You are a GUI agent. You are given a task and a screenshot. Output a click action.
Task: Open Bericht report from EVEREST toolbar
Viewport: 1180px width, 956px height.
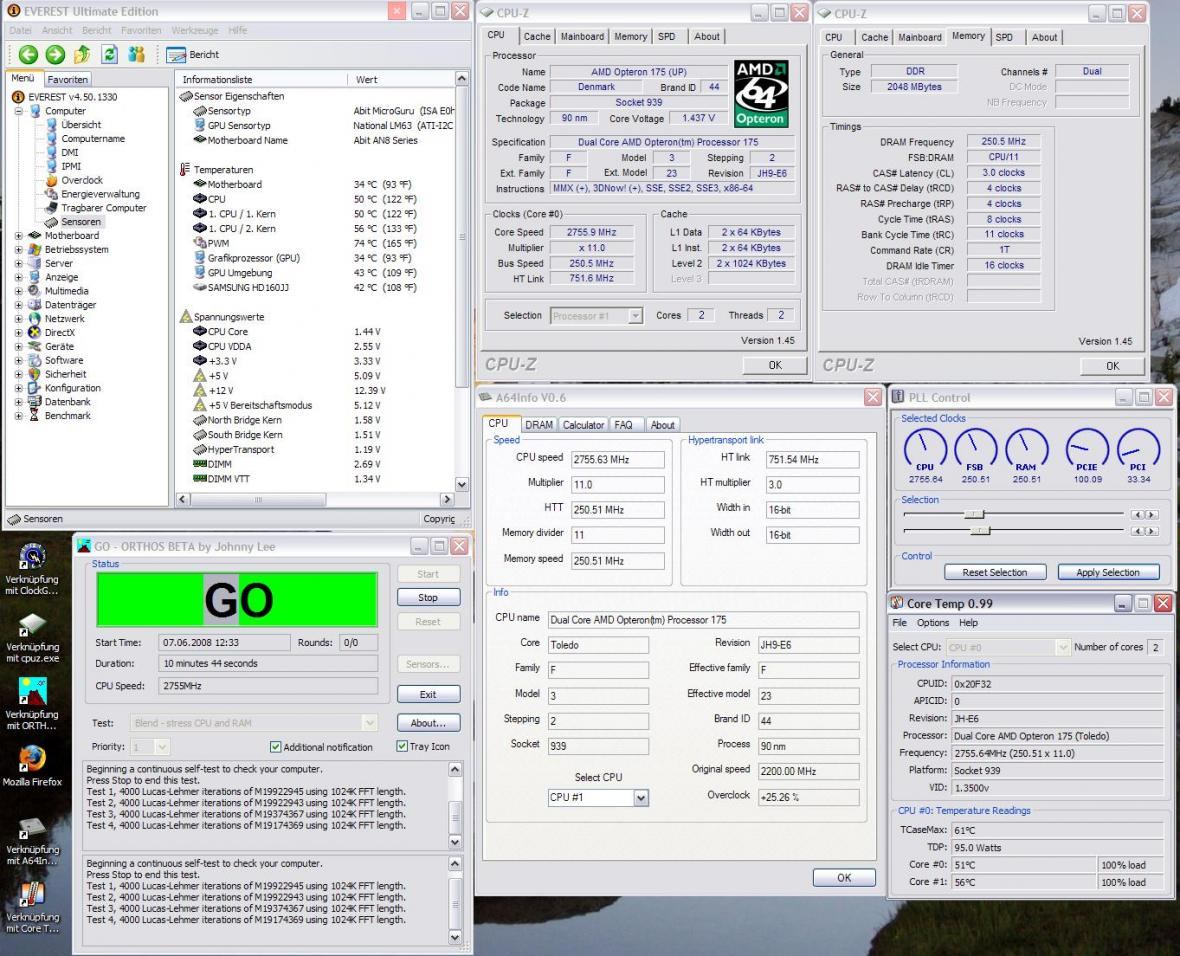[193, 55]
